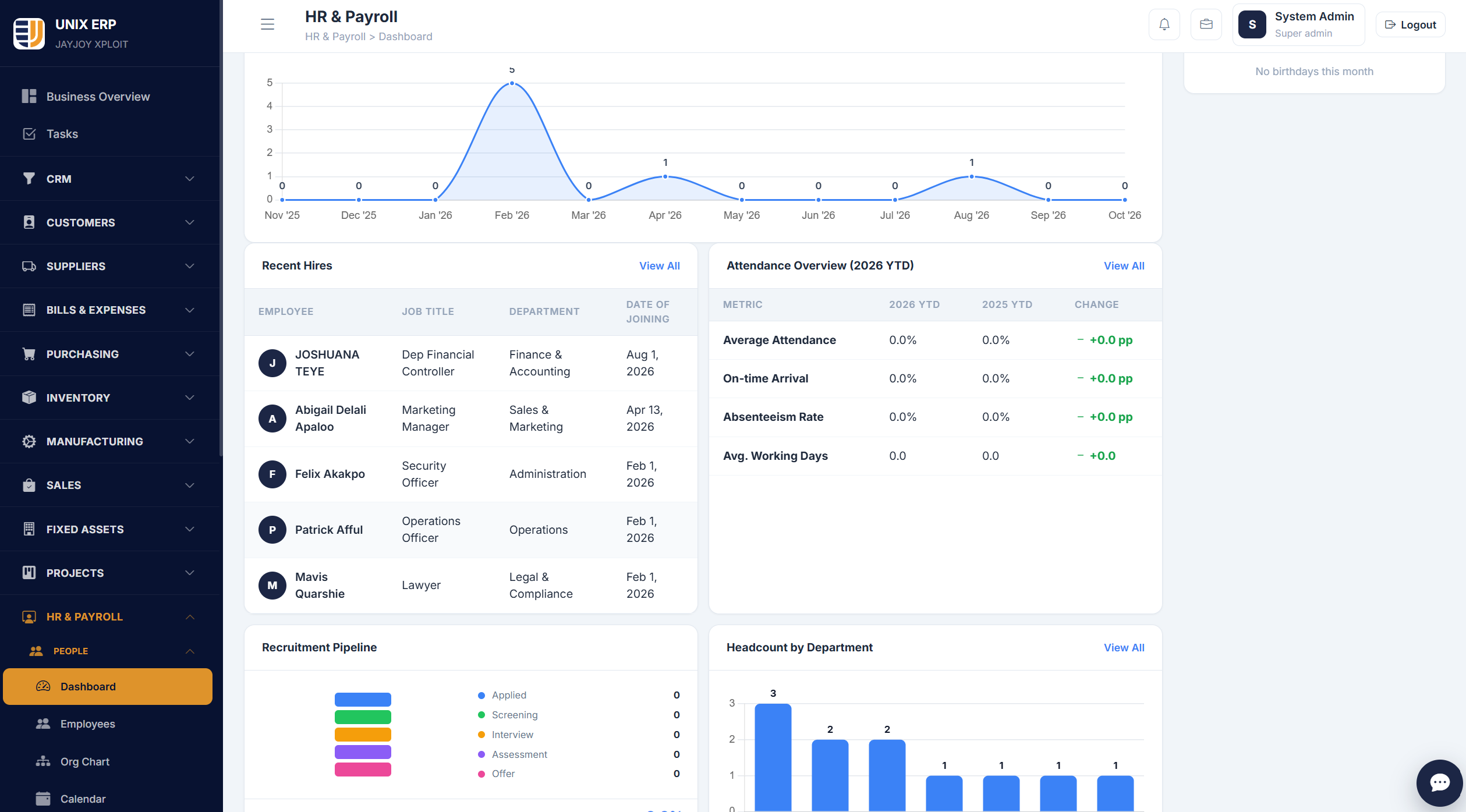Image resolution: width=1466 pixels, height=812 pixels.
Task: Click the Feb '26 peak data point
Action: point(512,83)
